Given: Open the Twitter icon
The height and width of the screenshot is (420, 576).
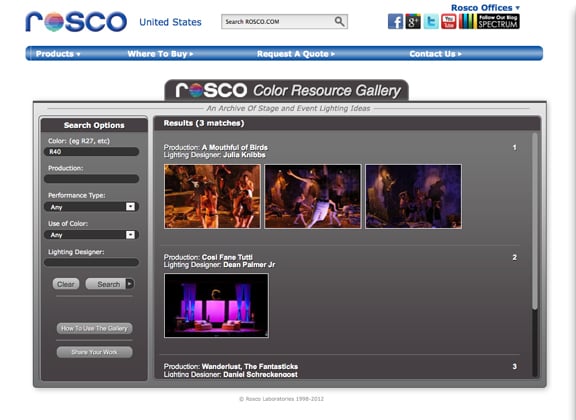Looking at the screenshot, I should 431,21.
